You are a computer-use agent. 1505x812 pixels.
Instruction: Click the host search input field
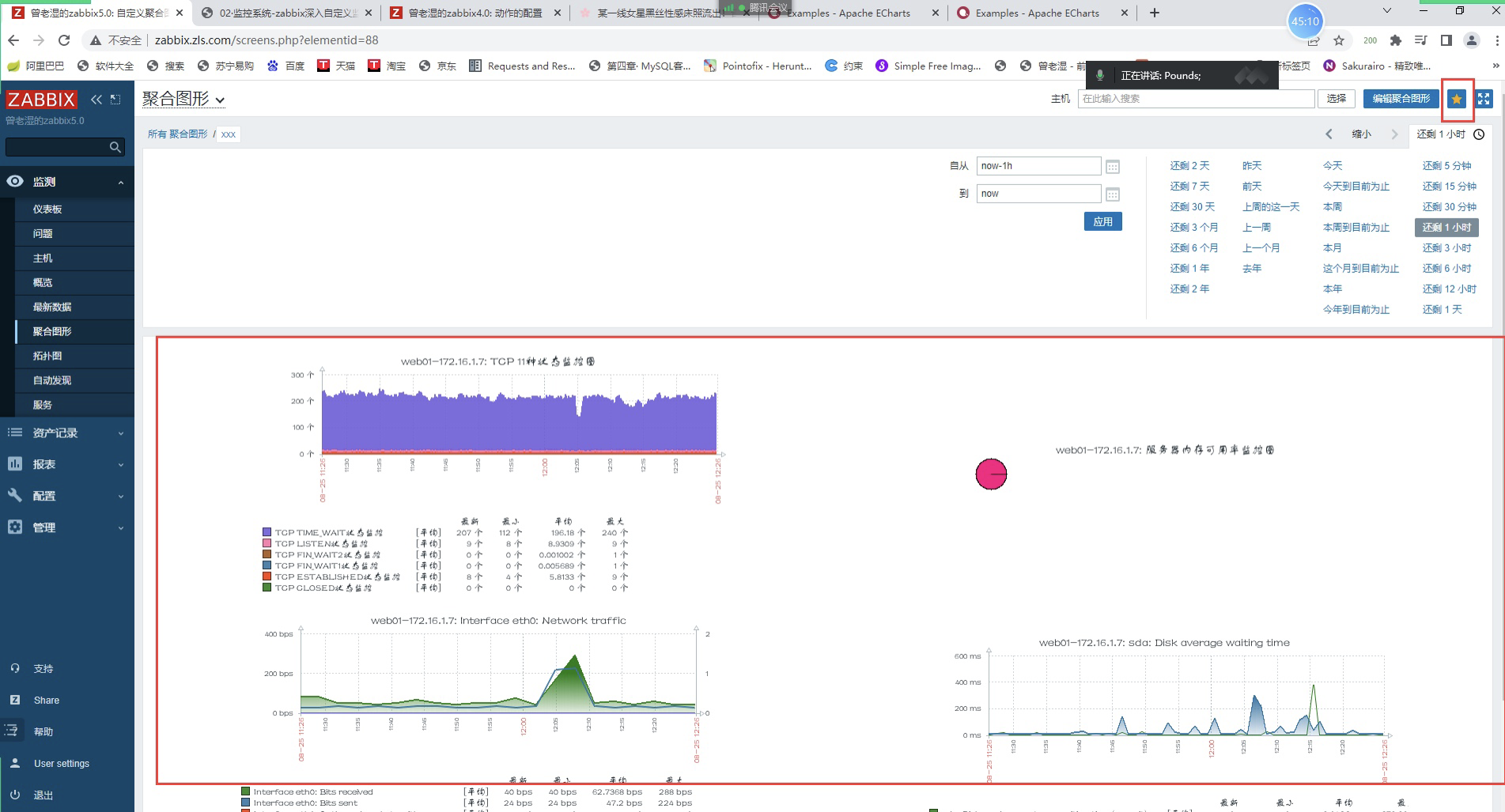point(1196,99)
